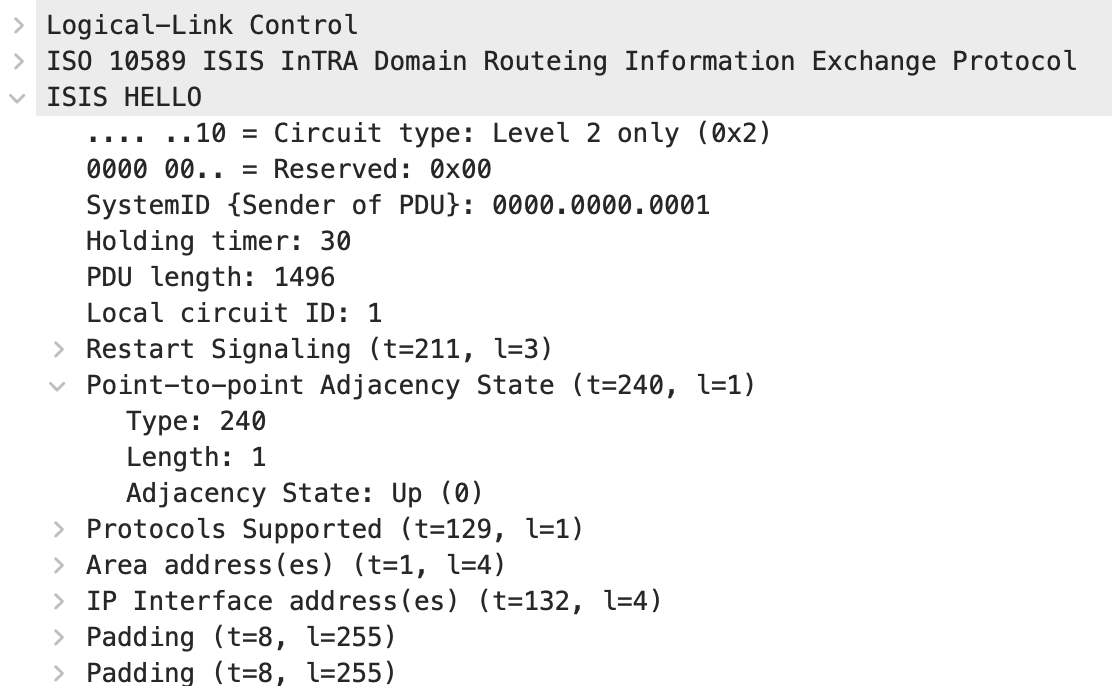Expand Area address(es) (t=1, l=4)

click(60, 565)
